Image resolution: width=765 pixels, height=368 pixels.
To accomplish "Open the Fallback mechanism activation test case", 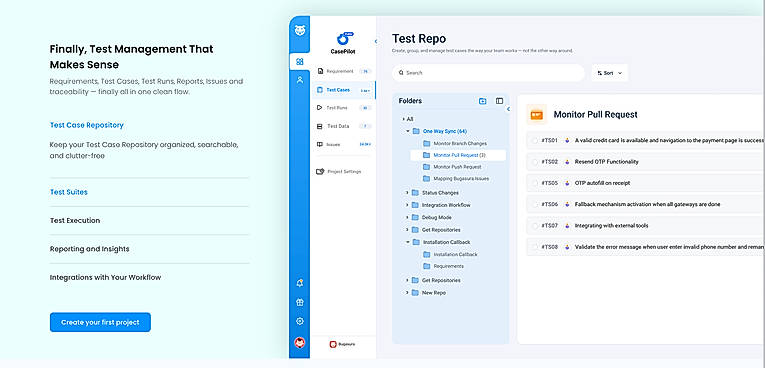I will click(647, 204).
